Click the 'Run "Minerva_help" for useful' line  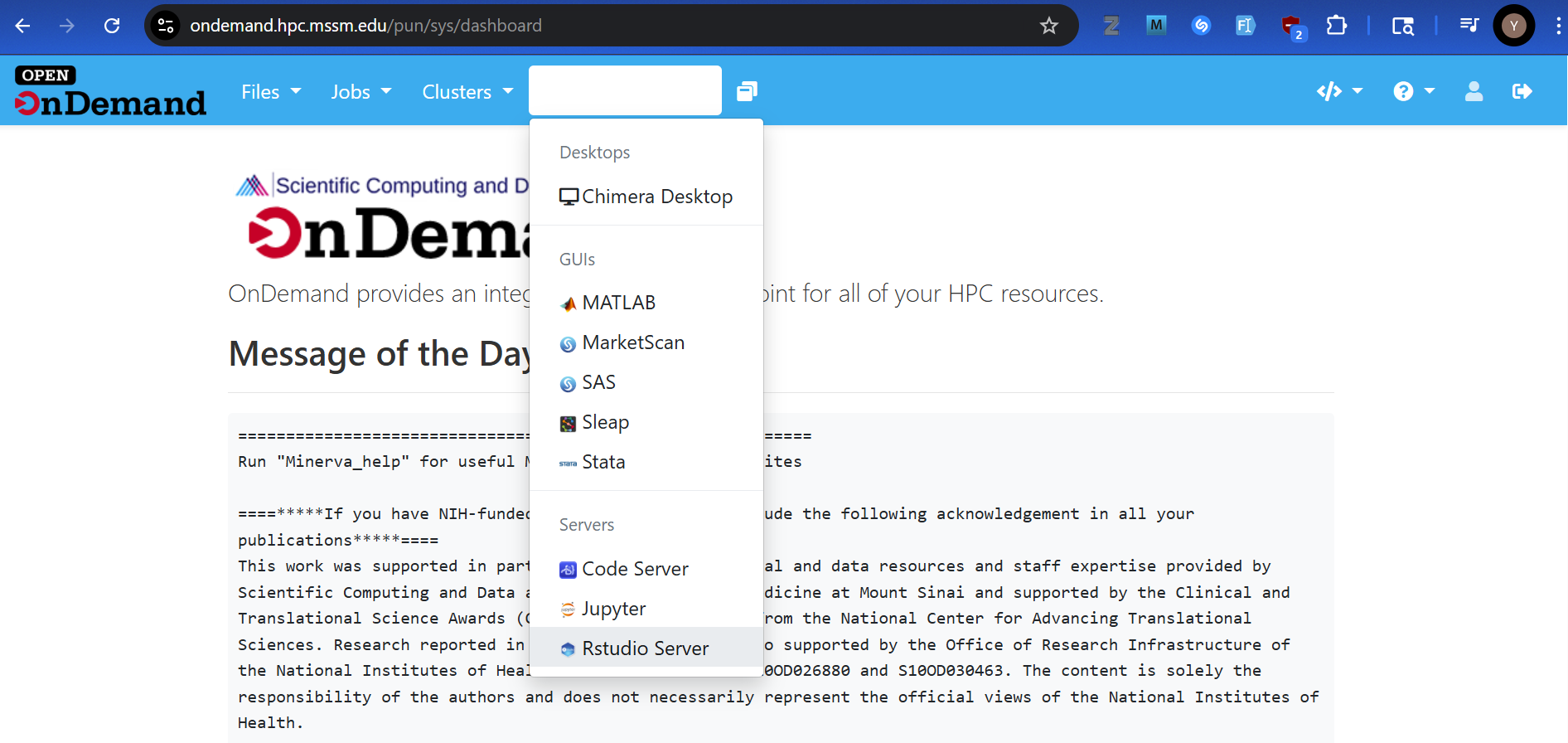[x=384, y=462]
